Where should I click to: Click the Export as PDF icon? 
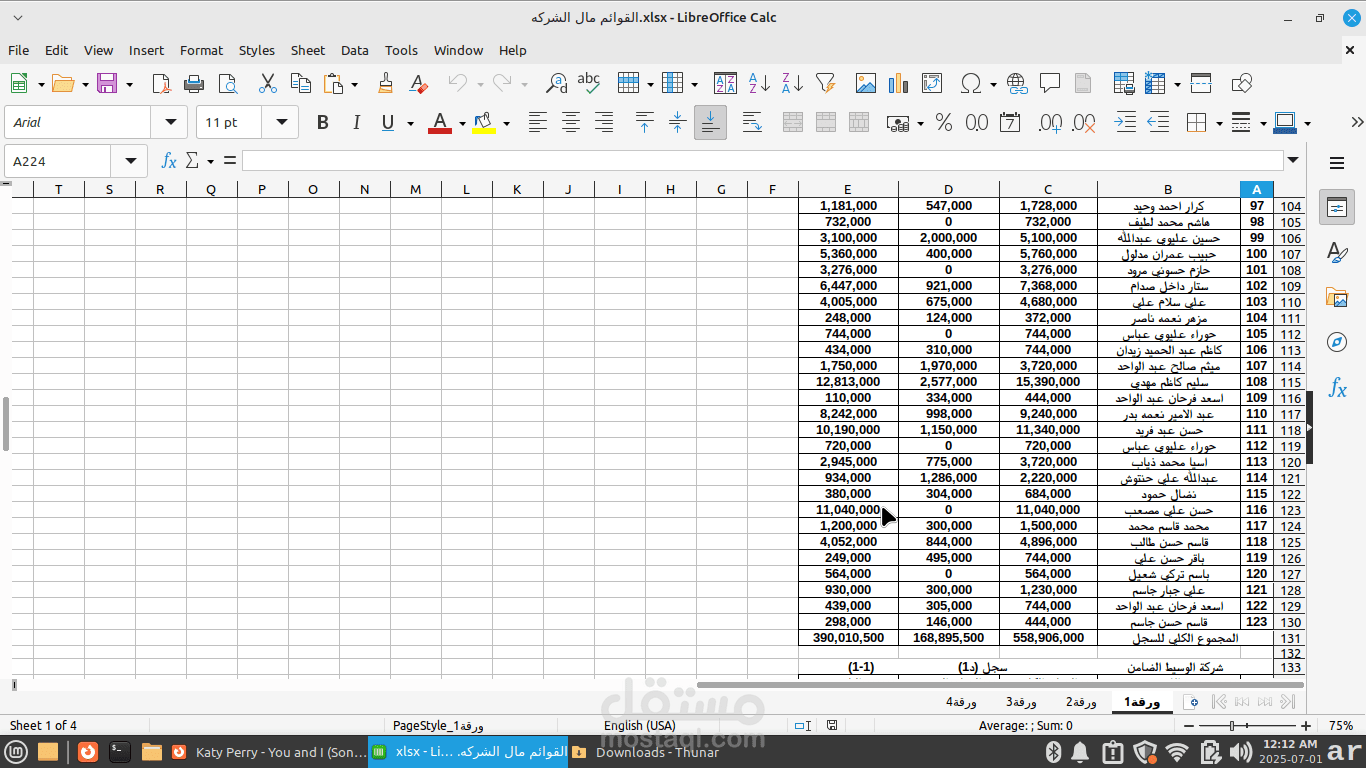pos(161,83)
